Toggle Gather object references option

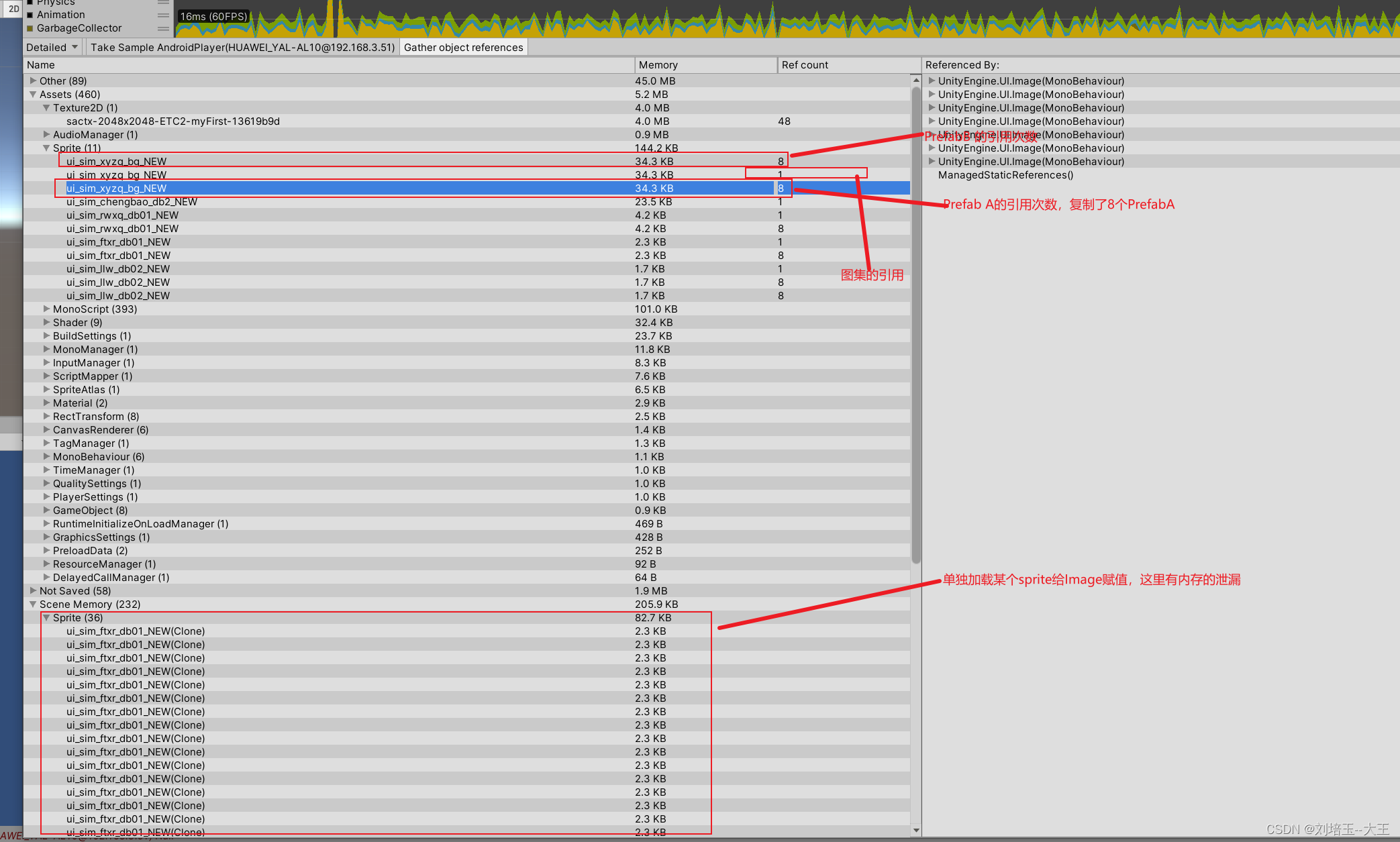(463, 47)
